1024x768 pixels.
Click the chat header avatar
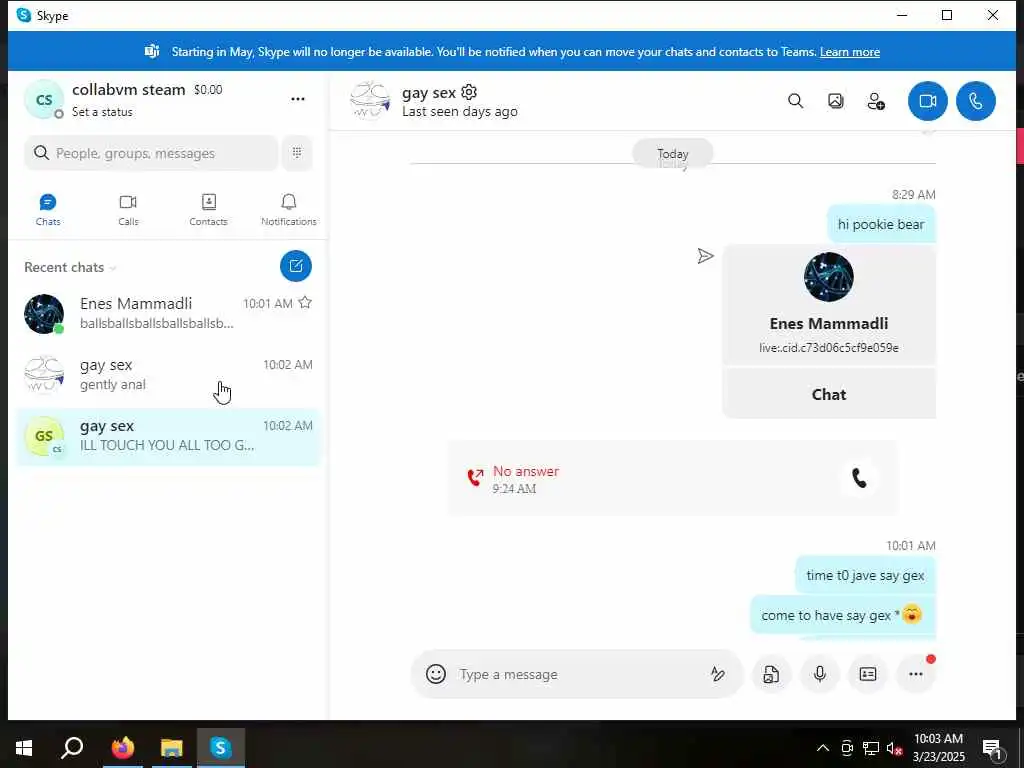(x=370, y=101)
